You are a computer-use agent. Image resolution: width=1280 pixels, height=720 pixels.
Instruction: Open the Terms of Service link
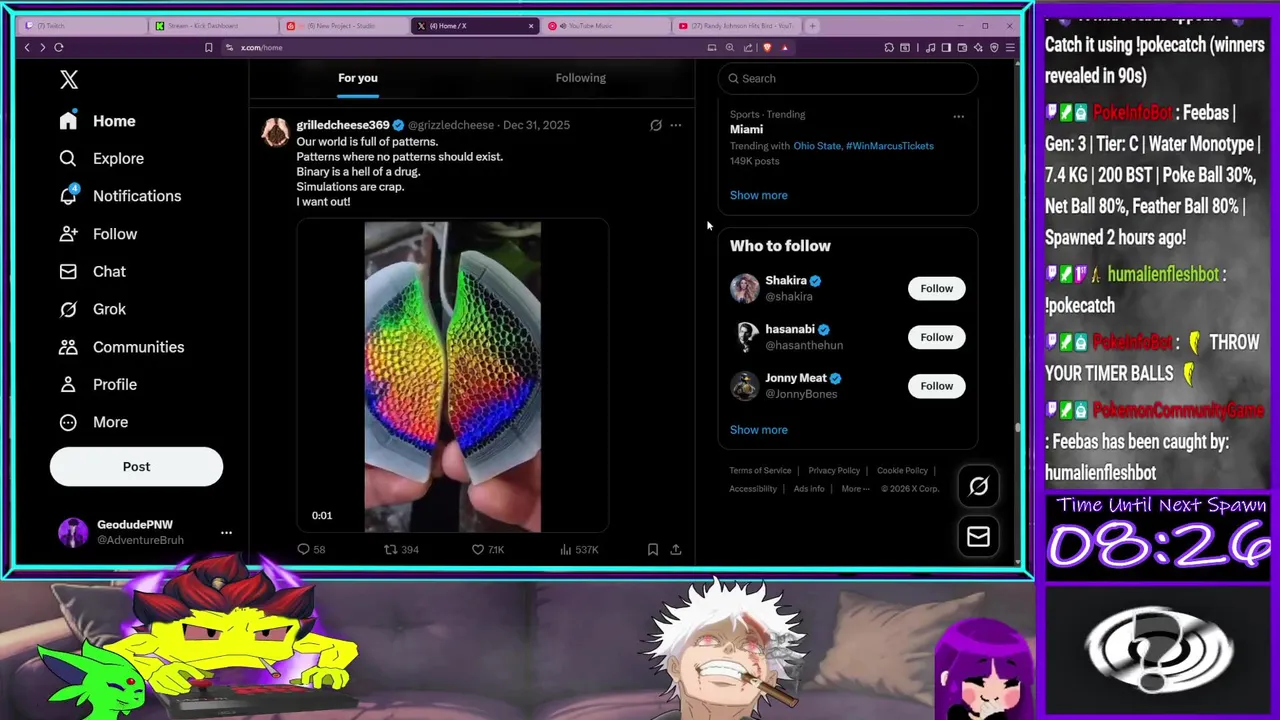pos(760,470)
